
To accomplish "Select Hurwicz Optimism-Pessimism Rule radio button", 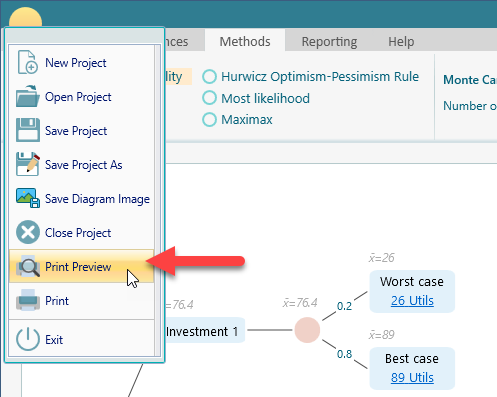I will (209, 76).
